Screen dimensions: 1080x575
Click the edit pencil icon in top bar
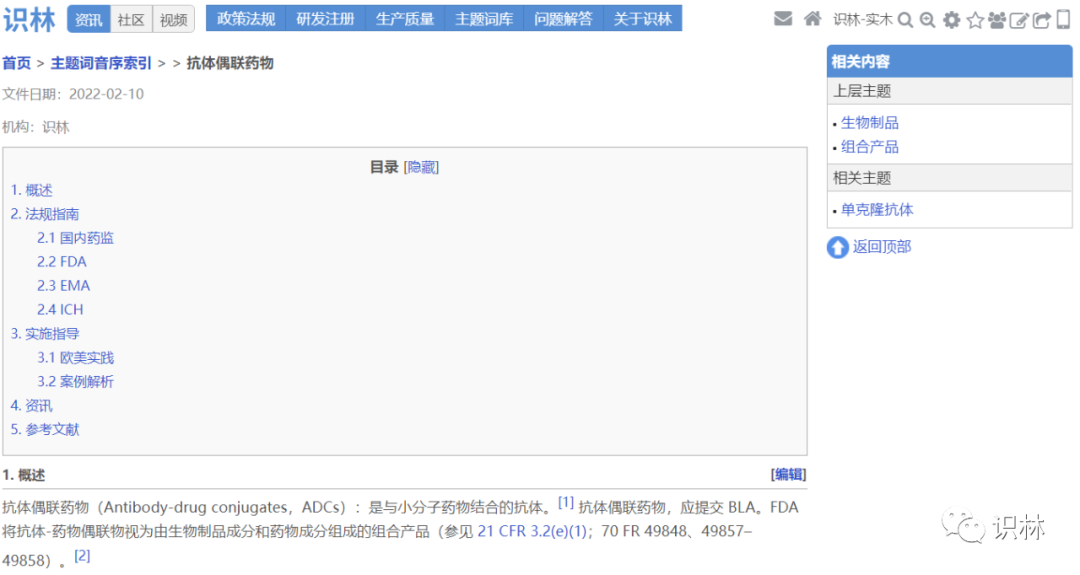[x=1018, y=20]
